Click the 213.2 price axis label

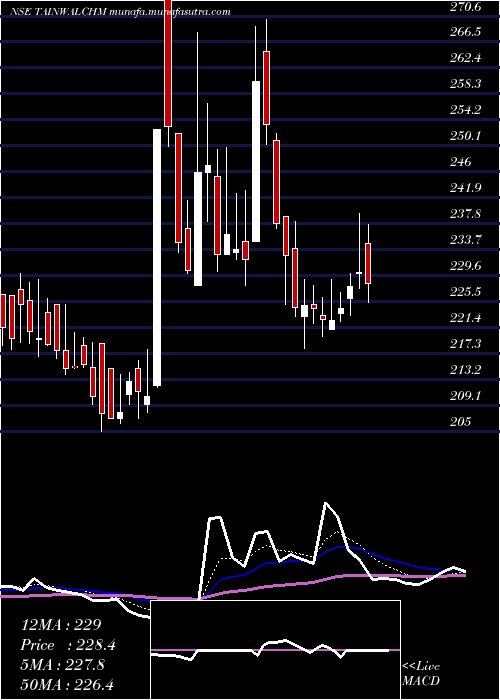pyautogui.click(x=465, y=370)
